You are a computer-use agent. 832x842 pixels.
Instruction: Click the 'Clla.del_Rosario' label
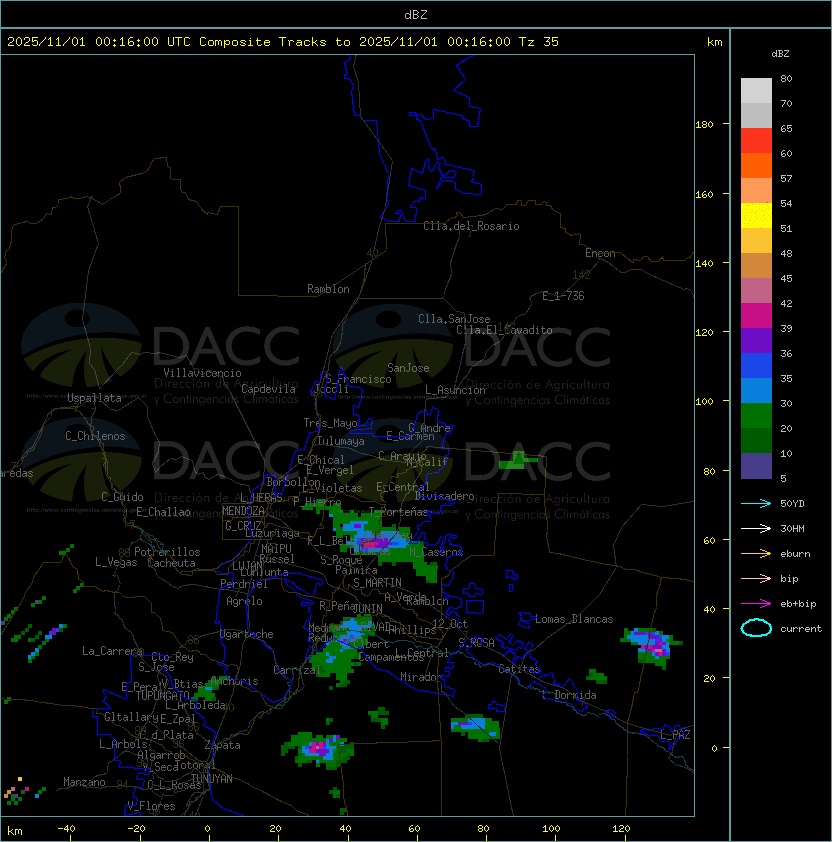point(471,226)
